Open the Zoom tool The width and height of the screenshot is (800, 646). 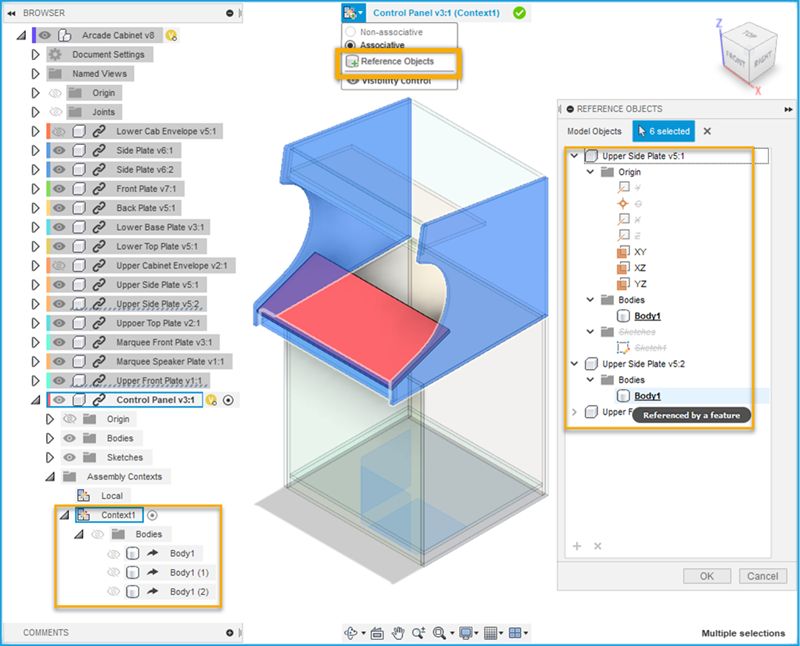tap(417, 631)
